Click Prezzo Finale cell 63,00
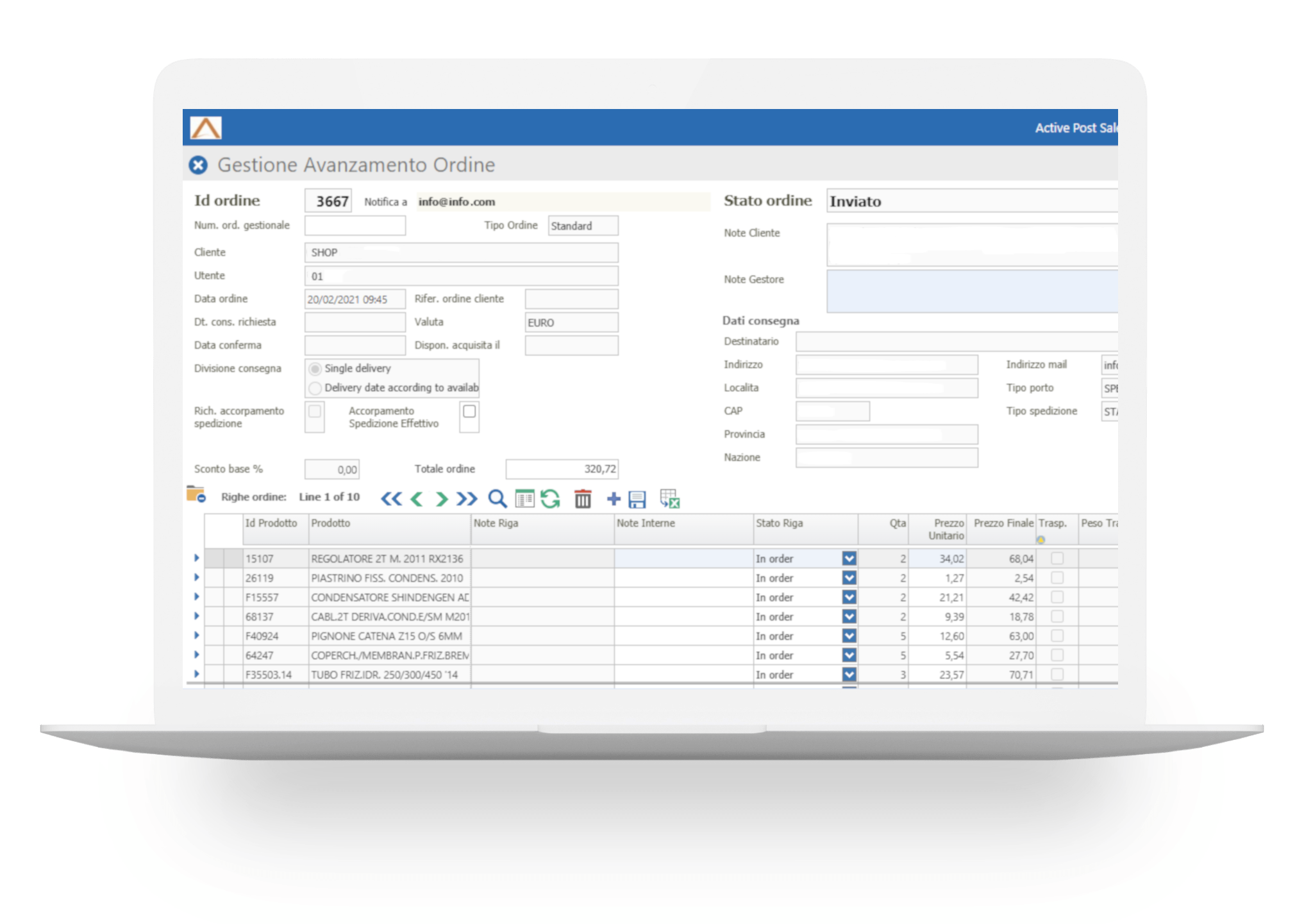1304x924 pixels. [1001, 636]
